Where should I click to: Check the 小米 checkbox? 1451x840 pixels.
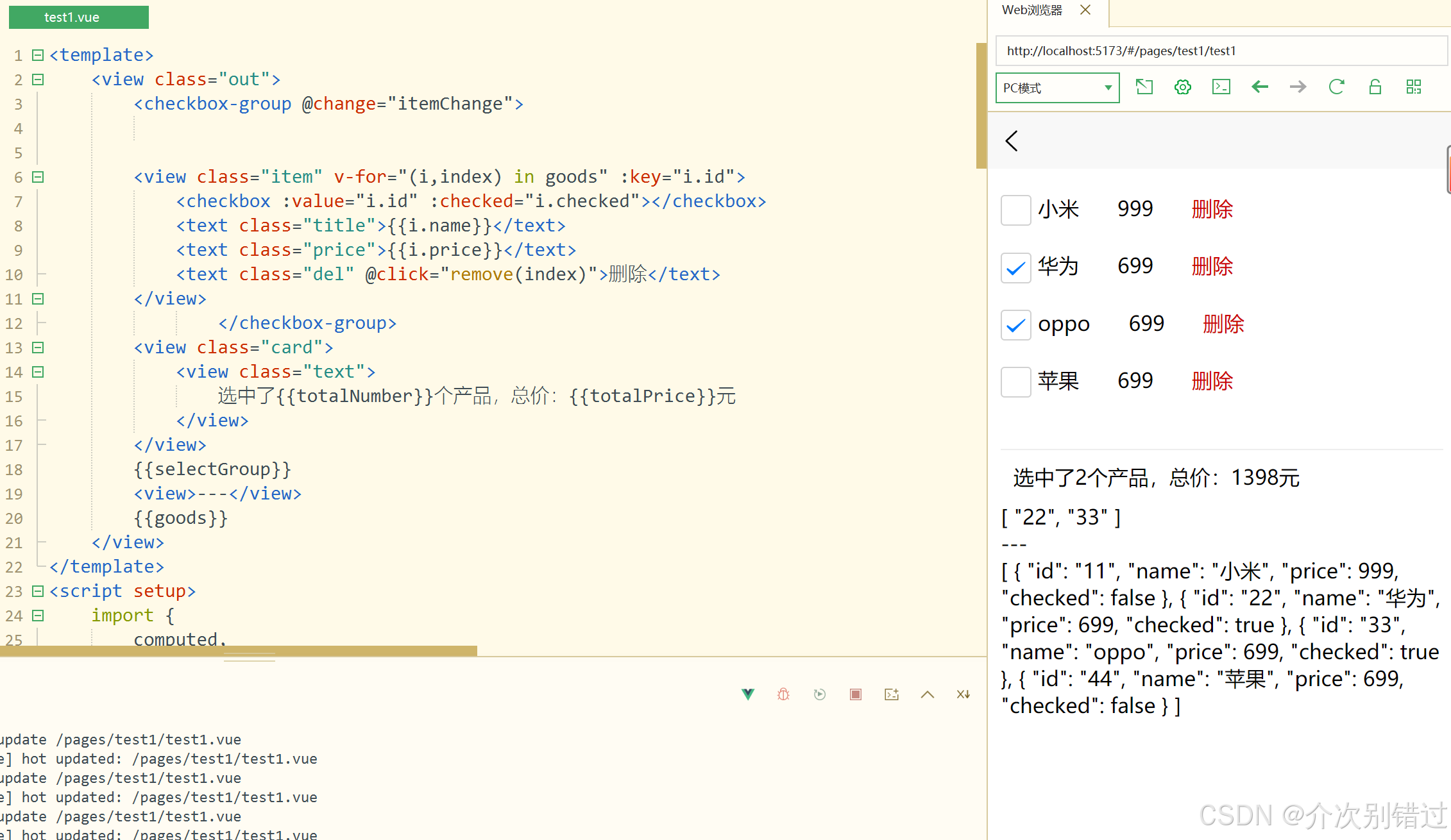point(1015,210)
